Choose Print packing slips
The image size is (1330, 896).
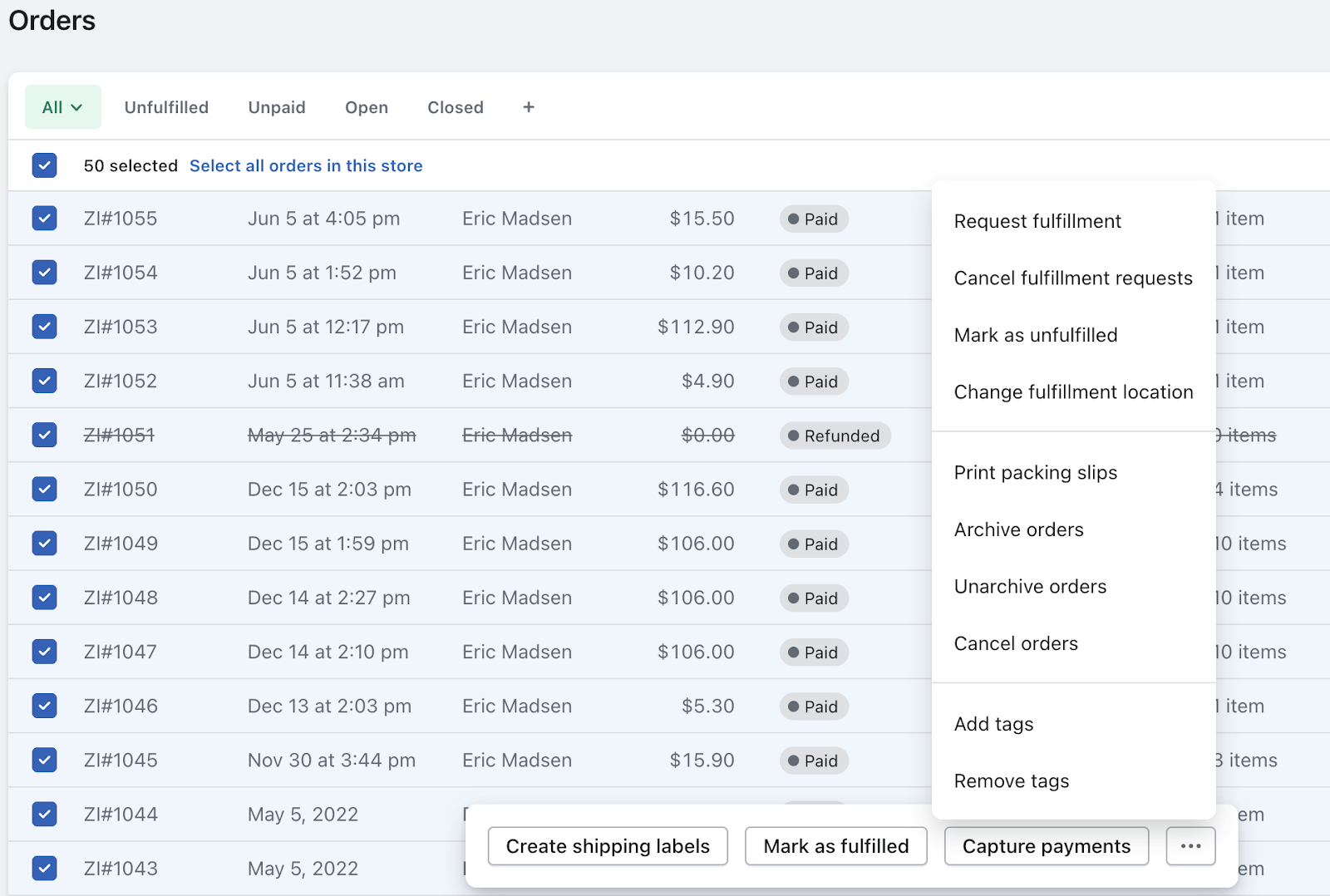coord(1036,473)
